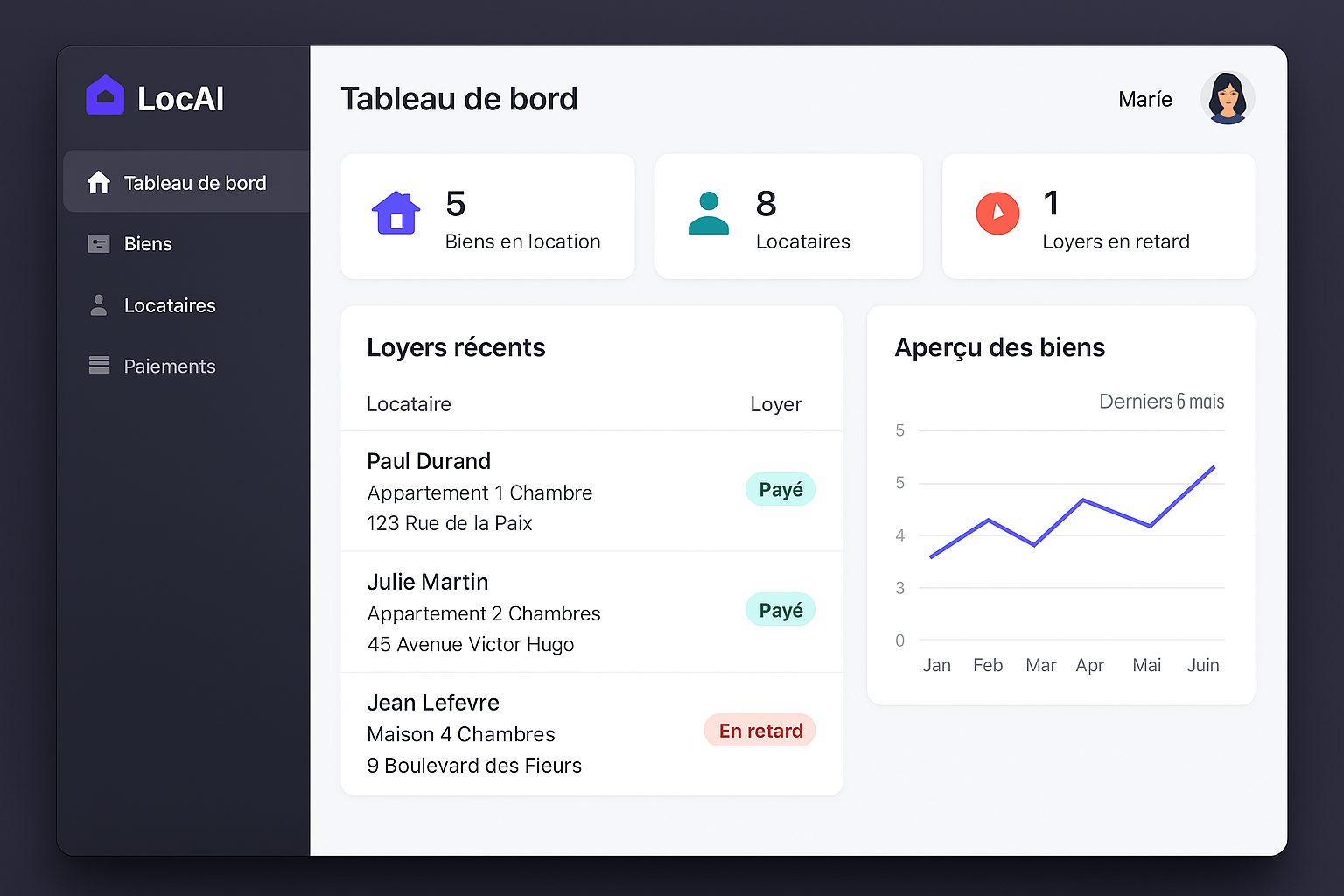The width and height of the screenshot is (1344, 896).
Task: Click the red late-rent alert icon
Action: pos(997,213)
